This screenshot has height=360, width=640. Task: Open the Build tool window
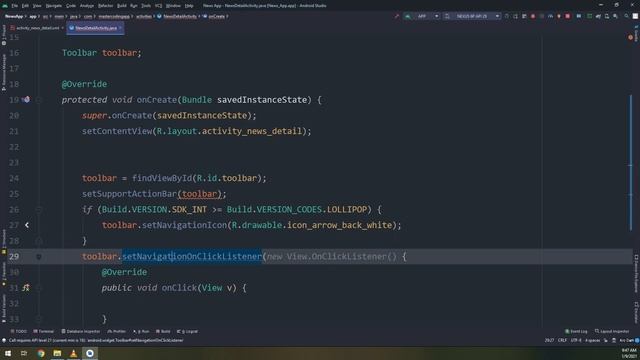163,331
